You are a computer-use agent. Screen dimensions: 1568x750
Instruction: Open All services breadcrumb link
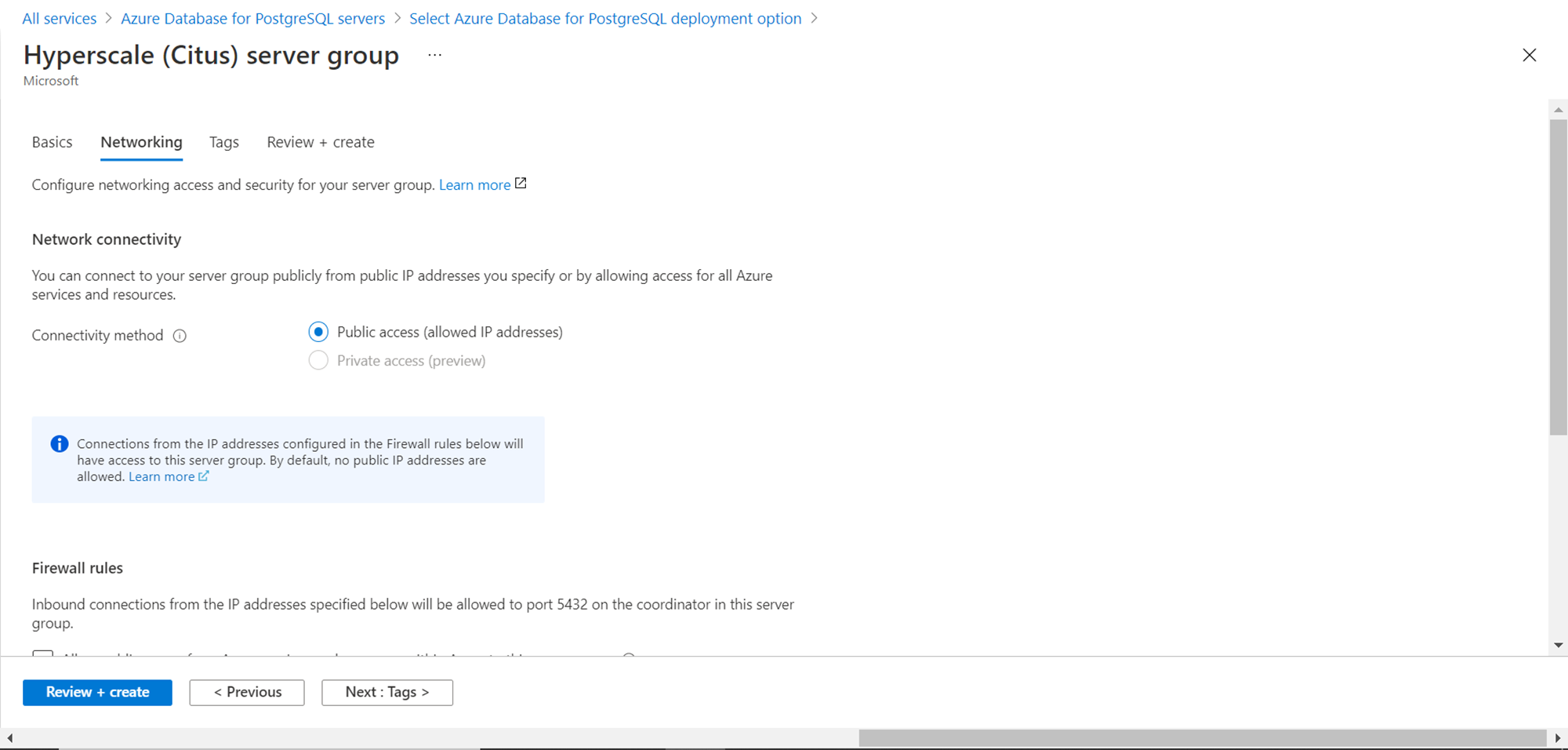[x=60, y=19]
